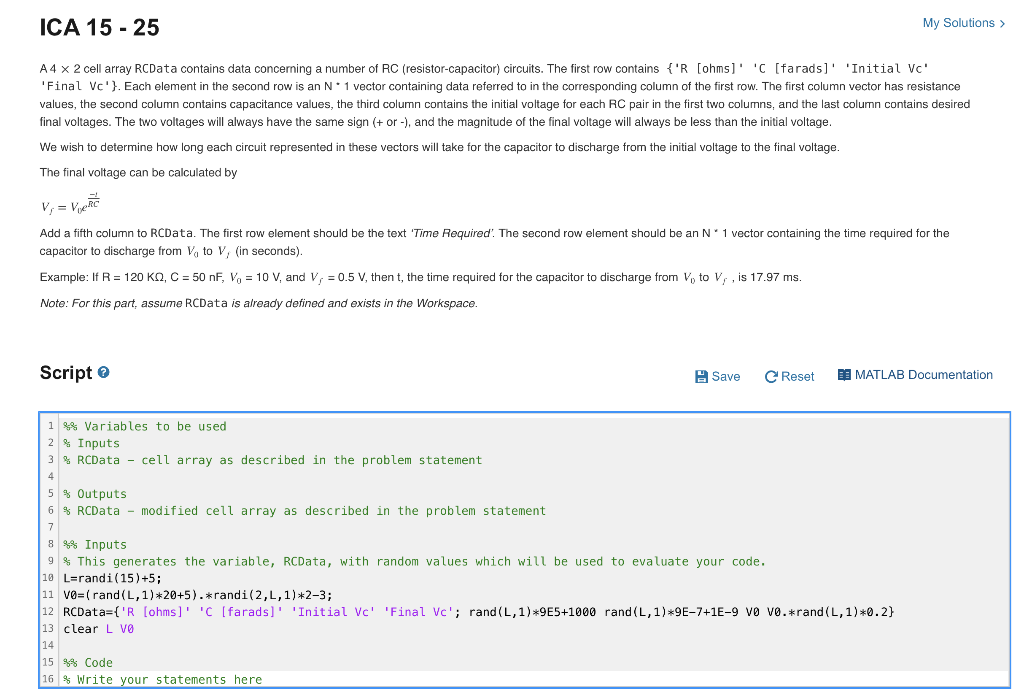Open the My Solutions link

[x=959, y=23]
